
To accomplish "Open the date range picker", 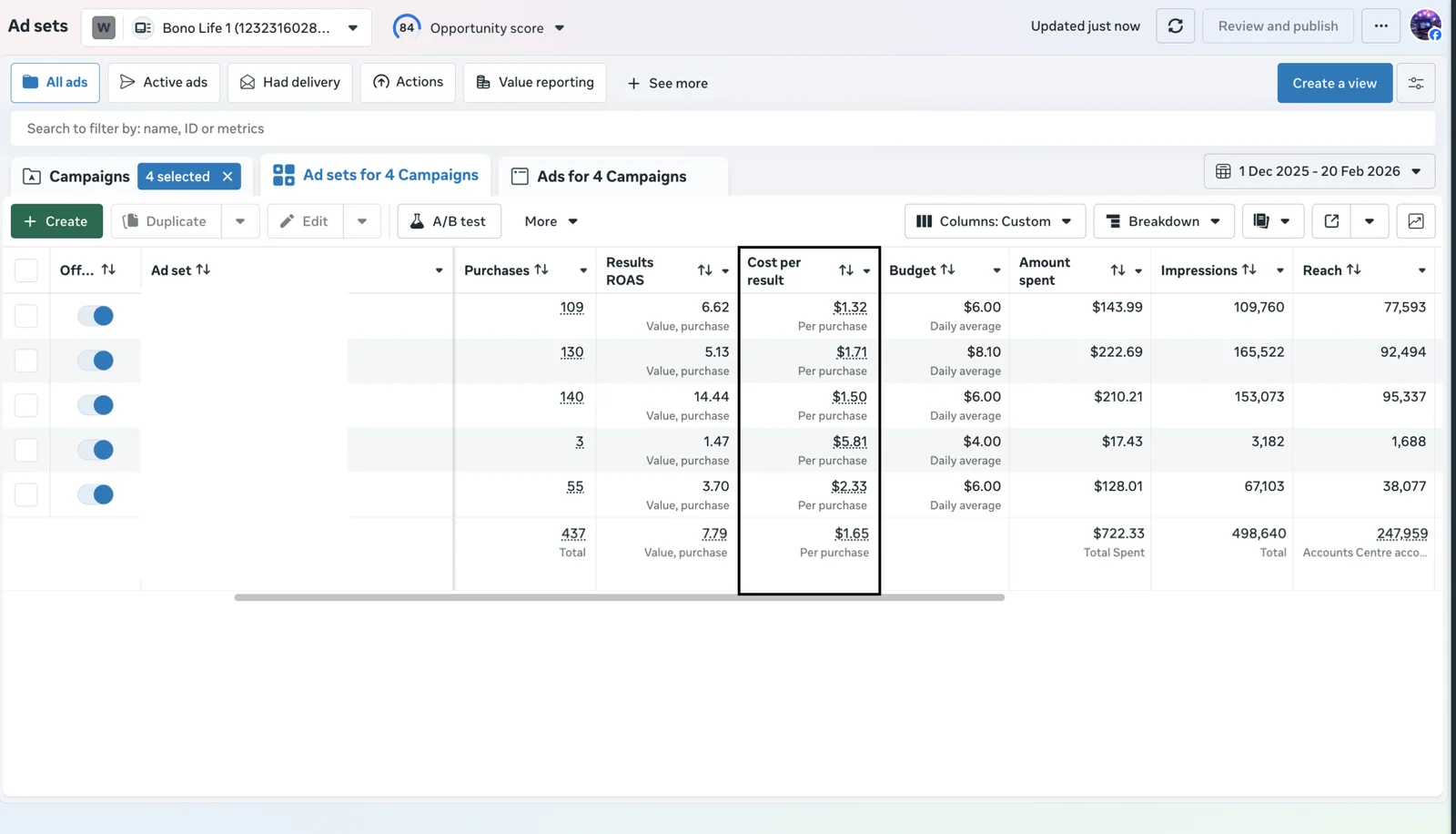I will pyautogui.click(x=1319, y=171).
